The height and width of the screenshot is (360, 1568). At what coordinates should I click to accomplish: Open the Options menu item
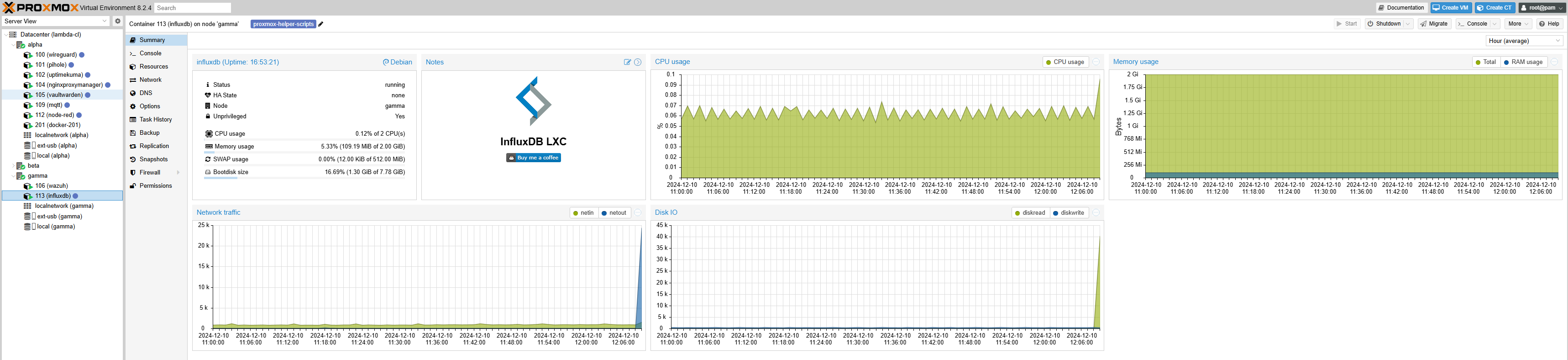pyautogui.click(x=157, y=106)
